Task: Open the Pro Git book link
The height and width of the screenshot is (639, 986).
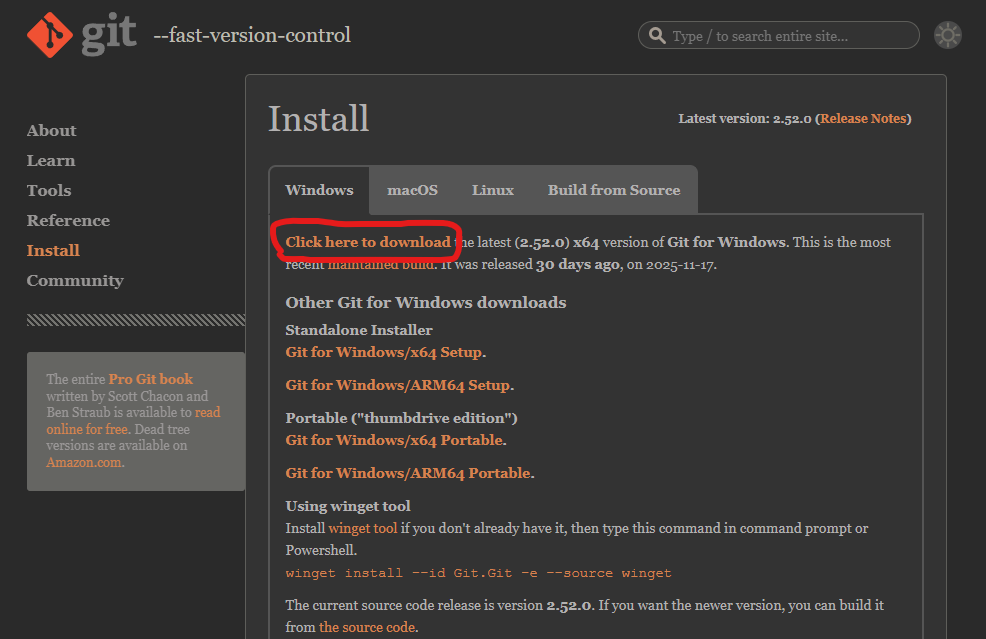Action: pos(151,379)
